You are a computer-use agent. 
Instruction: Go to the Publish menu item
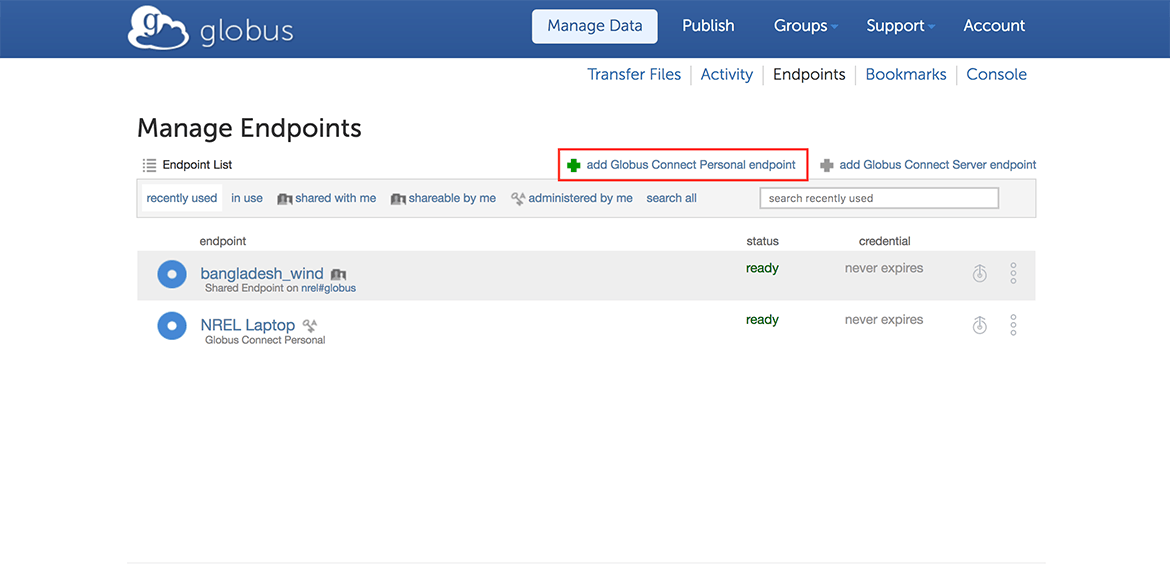tap(708, 26)
